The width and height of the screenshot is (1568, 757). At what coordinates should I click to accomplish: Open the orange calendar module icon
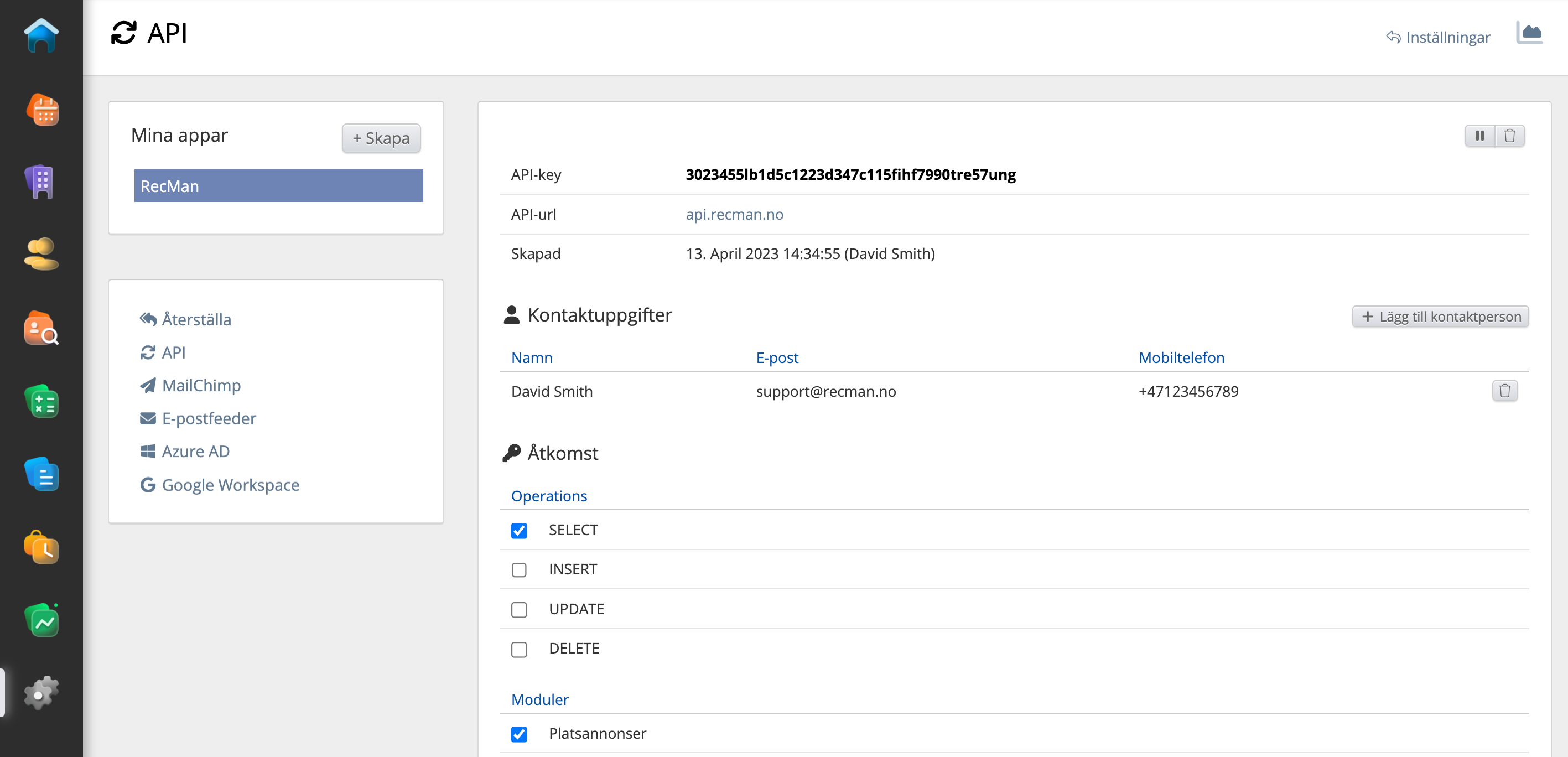click(41, 110)
